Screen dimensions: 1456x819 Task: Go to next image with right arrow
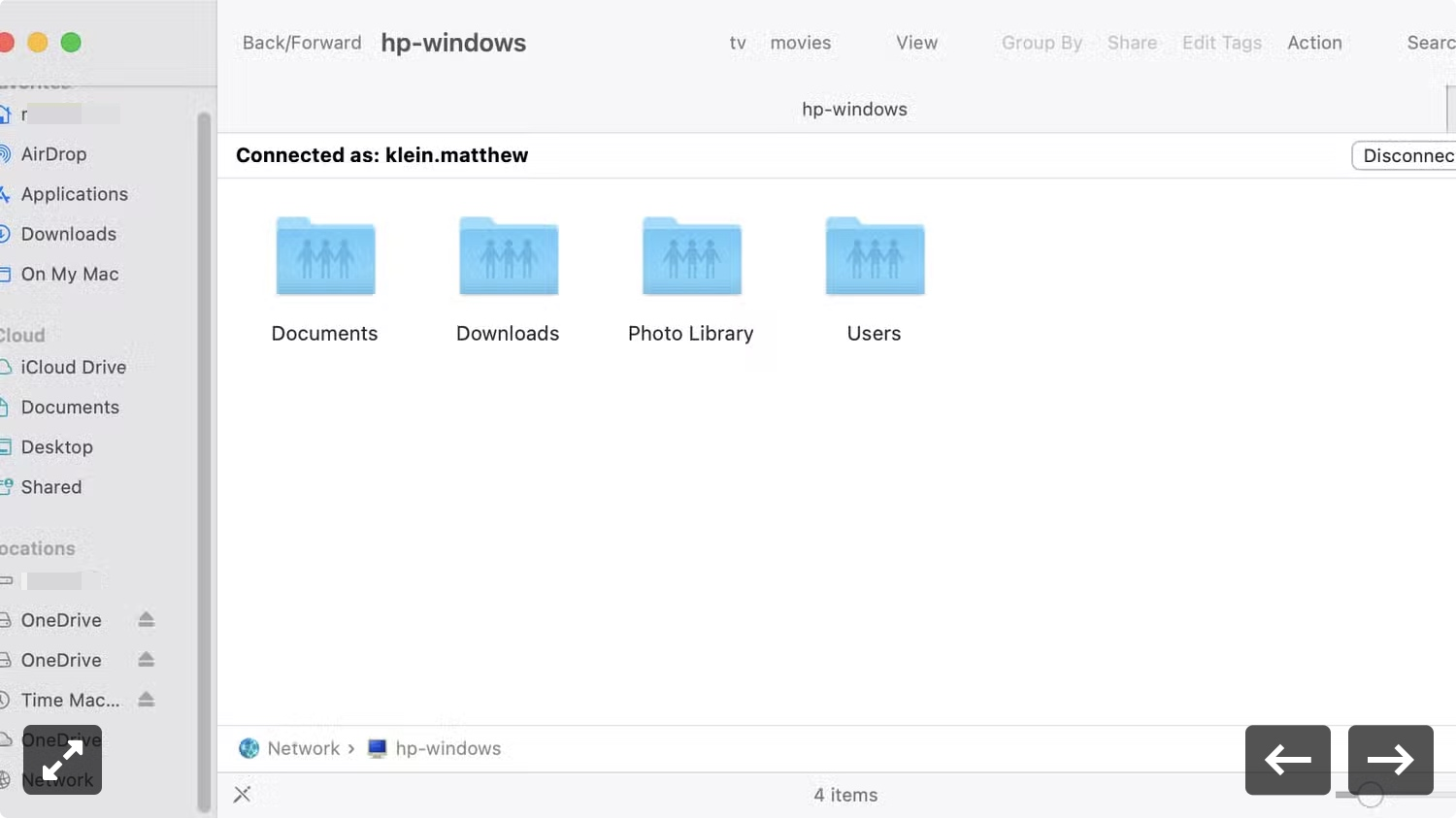(x=1391, y=760)
